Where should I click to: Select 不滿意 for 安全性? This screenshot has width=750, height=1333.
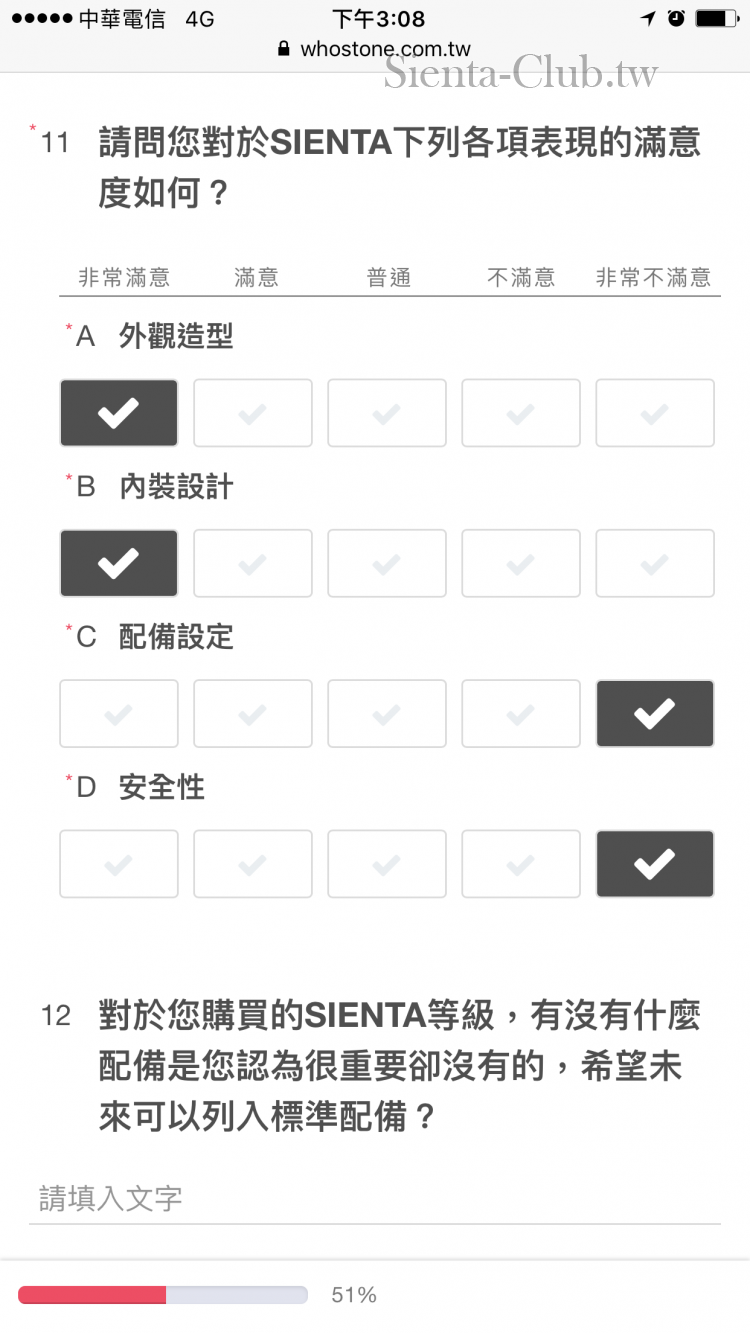(521, 863)
